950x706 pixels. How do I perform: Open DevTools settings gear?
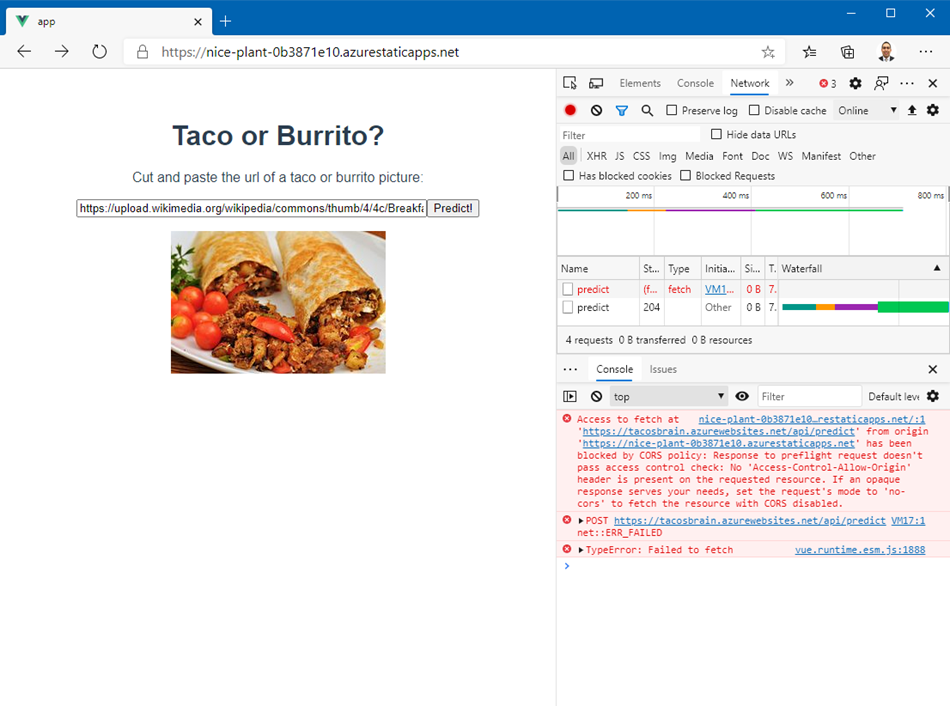click(855, 83)
